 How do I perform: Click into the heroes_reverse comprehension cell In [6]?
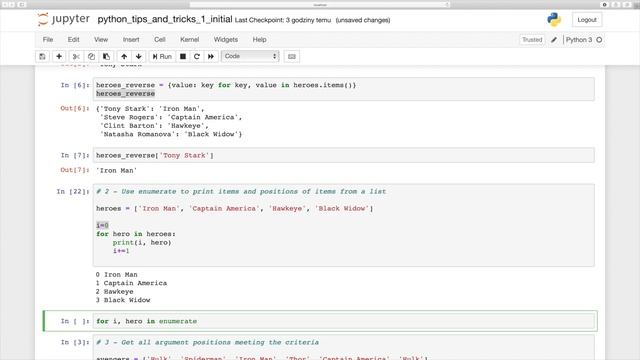click(343, 89)
